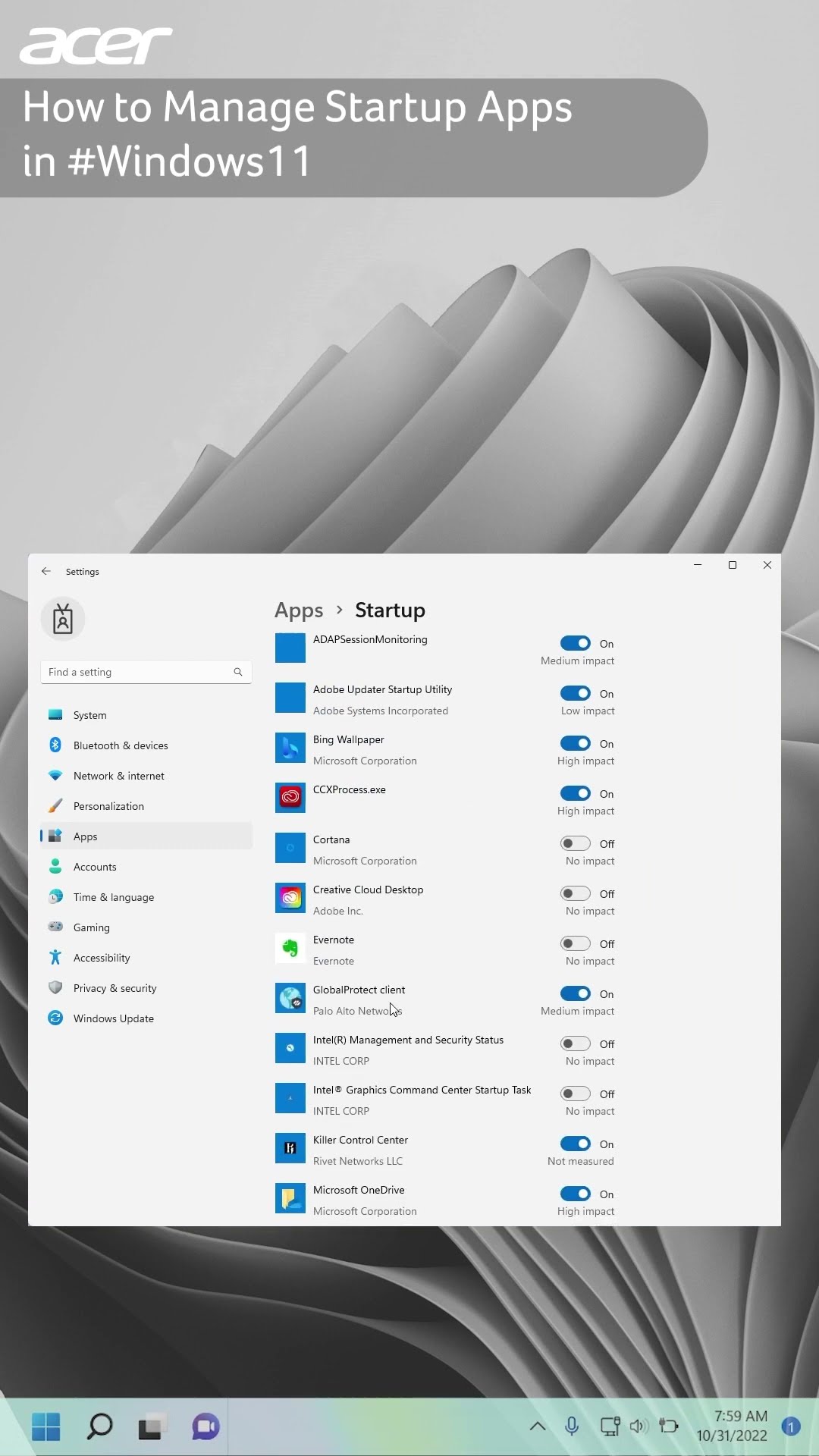Open the Chat app on the taskbar
Image resolution: width=819 pixels, height=1456 pixels.
click(x=206, y=1426)
